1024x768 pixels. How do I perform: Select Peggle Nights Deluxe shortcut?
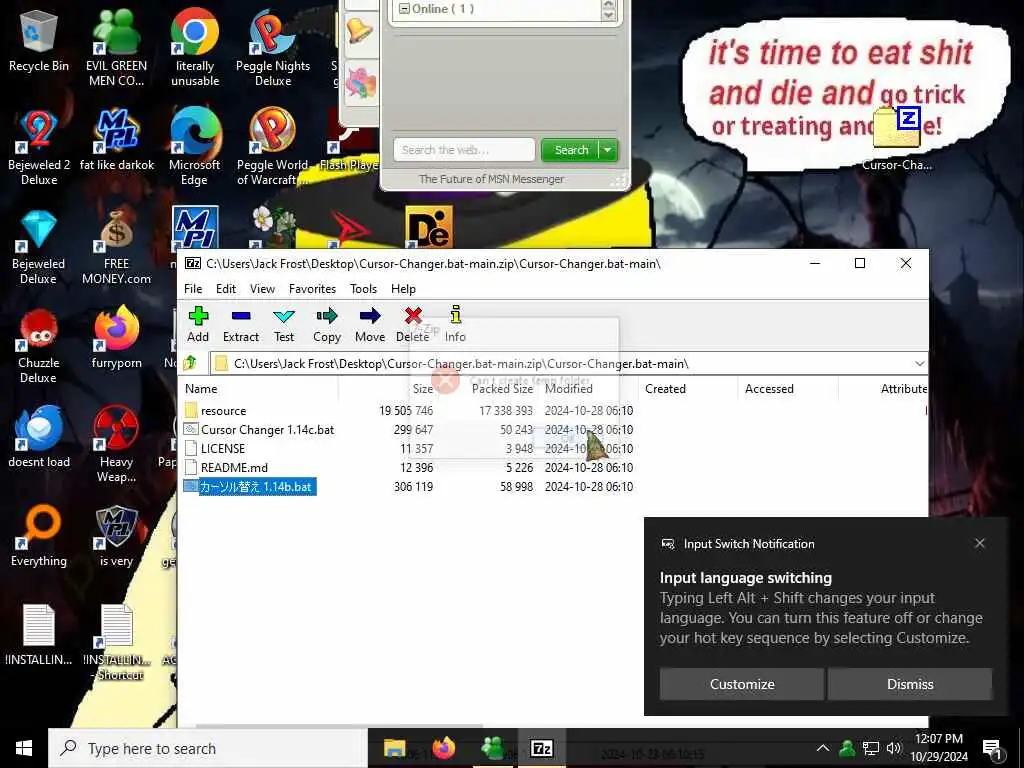point(272,47)
